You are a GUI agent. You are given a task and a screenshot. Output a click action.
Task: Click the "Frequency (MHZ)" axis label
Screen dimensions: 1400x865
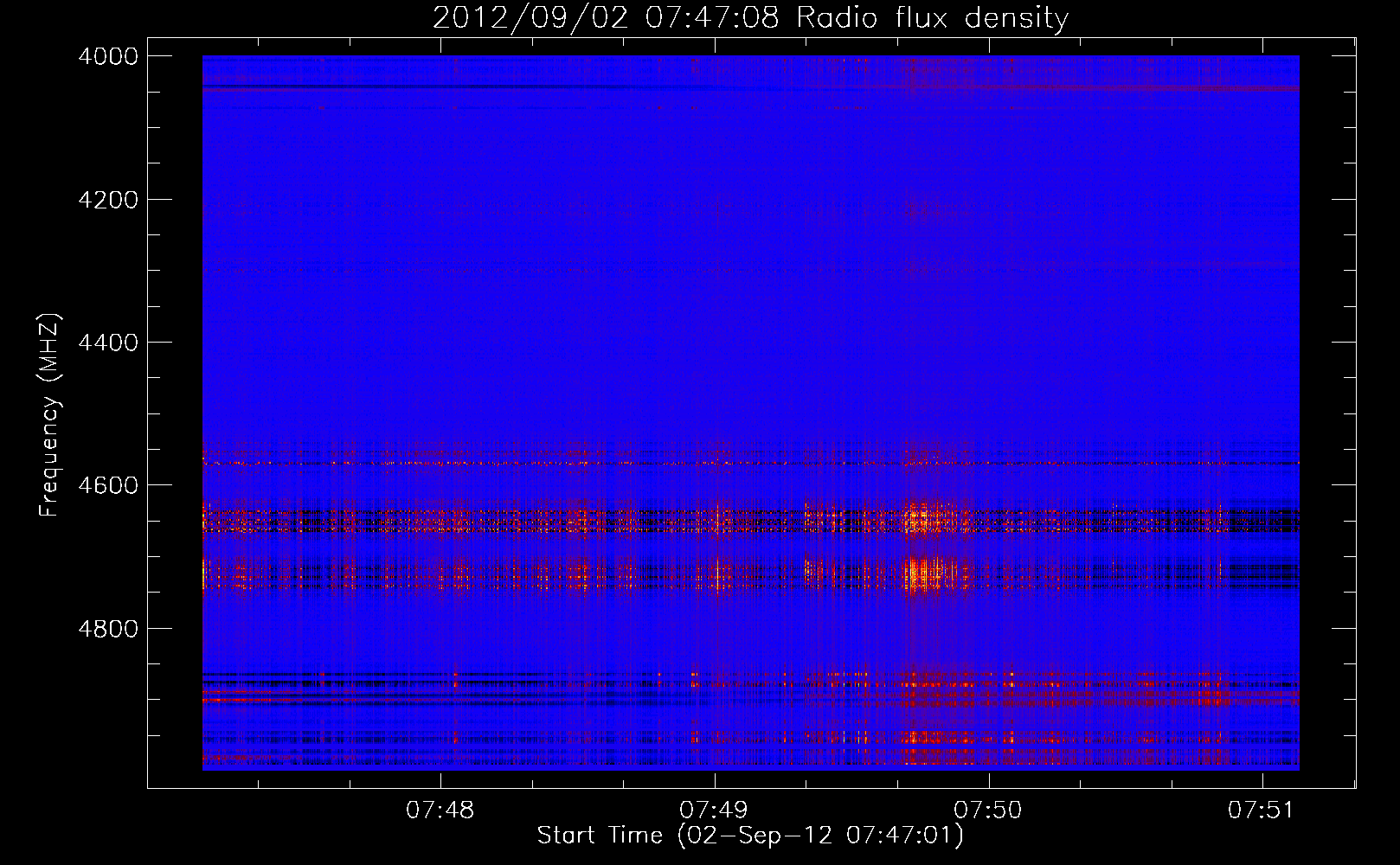point(50,415)
